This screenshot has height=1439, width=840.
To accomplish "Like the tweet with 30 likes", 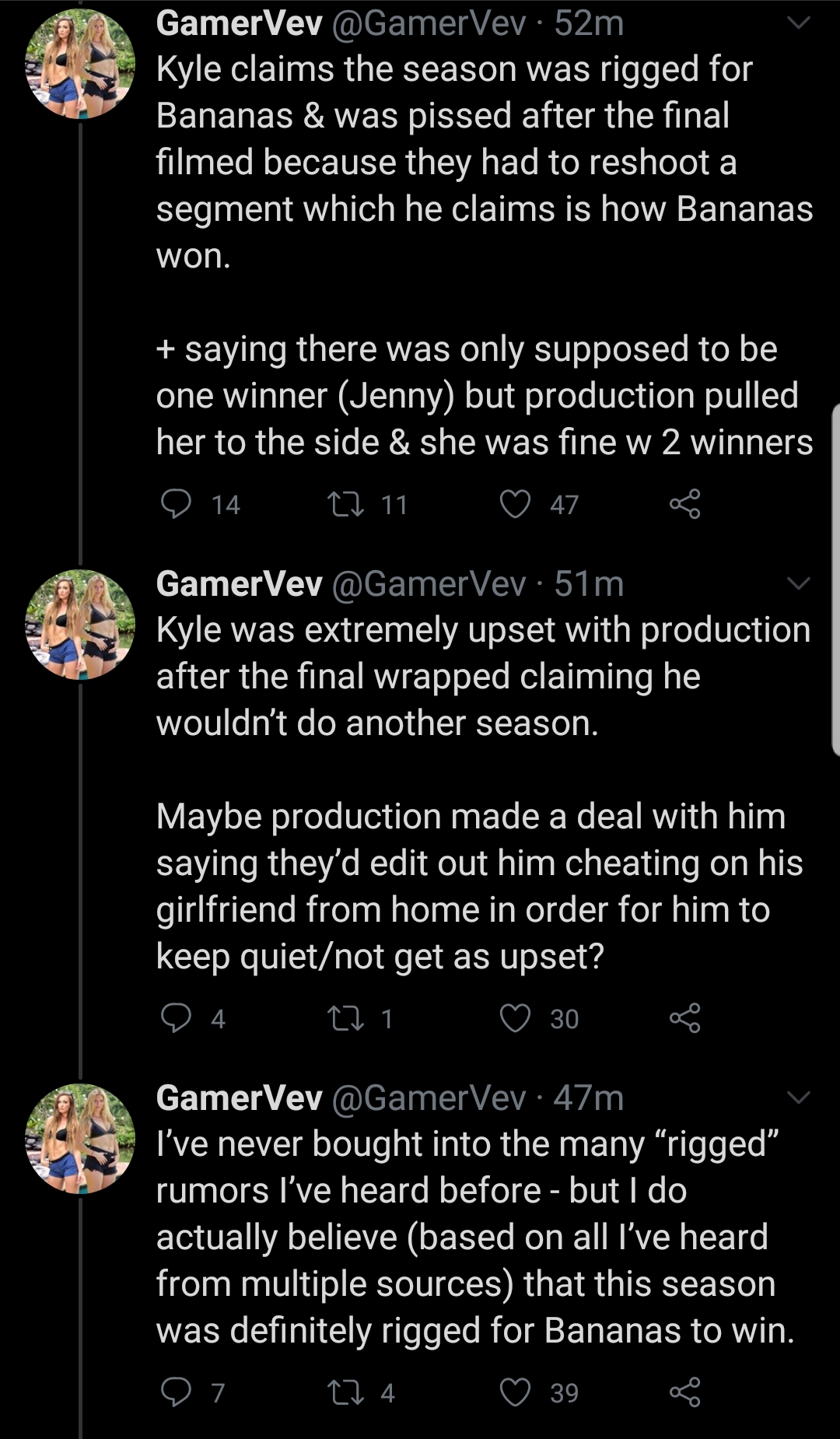I will pyautogui.click(x=515, y=1018).
